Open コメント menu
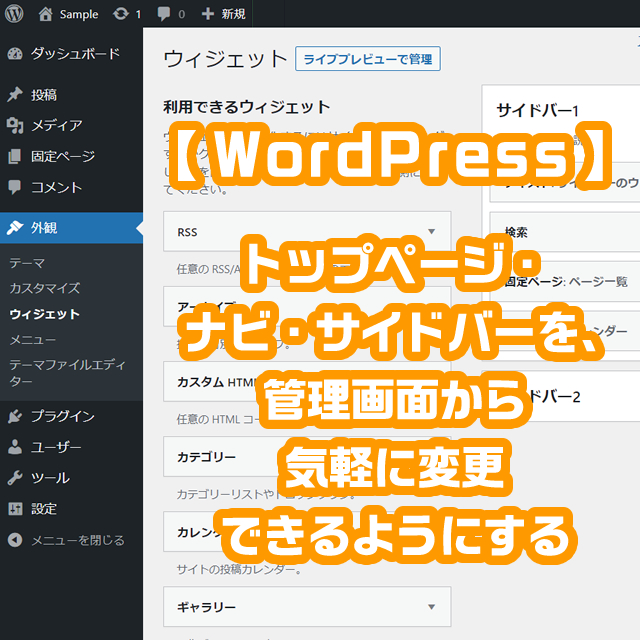Screen dimensions: 640x640 click(71, 187)
